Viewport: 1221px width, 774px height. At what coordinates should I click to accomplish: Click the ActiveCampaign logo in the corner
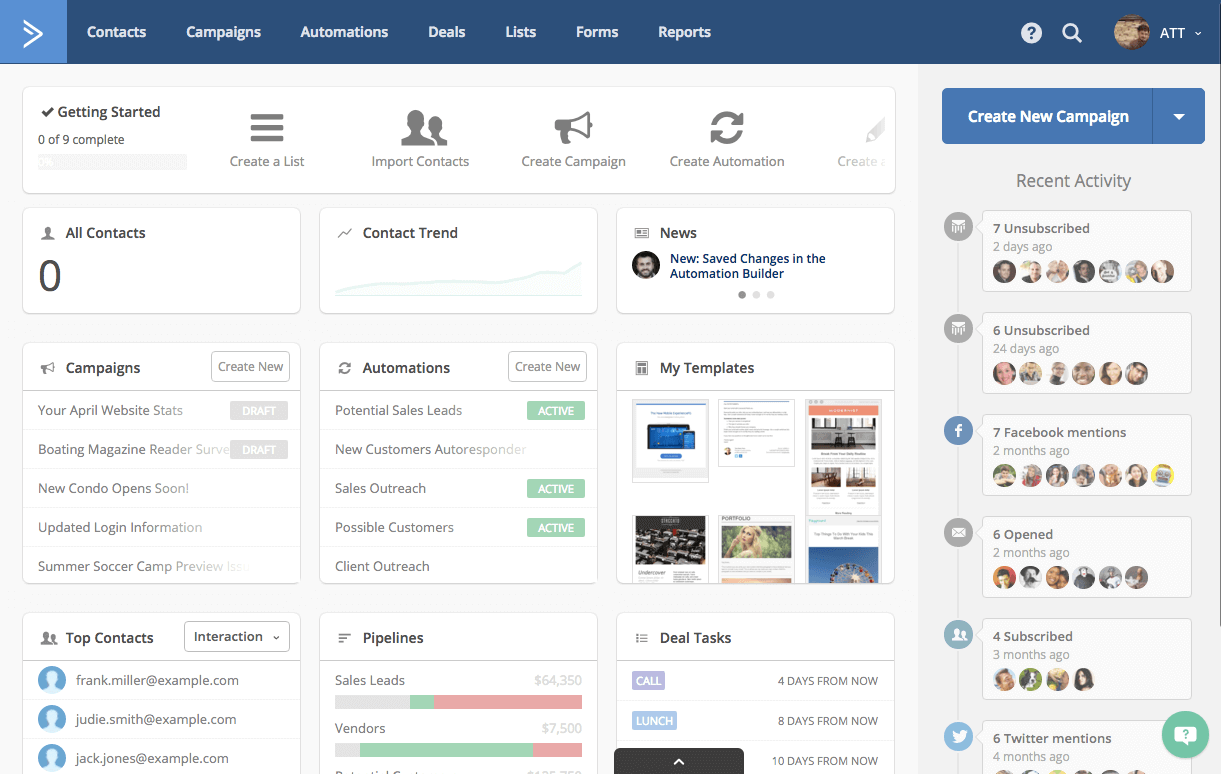tap(33, 31)
